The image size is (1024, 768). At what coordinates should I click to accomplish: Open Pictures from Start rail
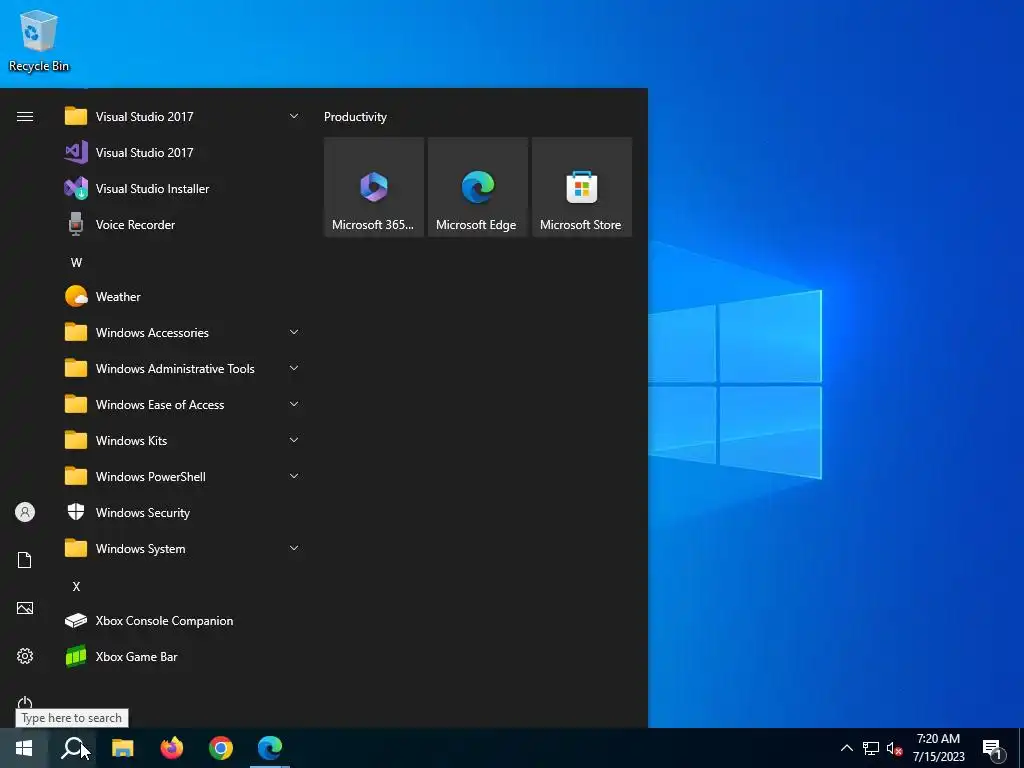25,608
